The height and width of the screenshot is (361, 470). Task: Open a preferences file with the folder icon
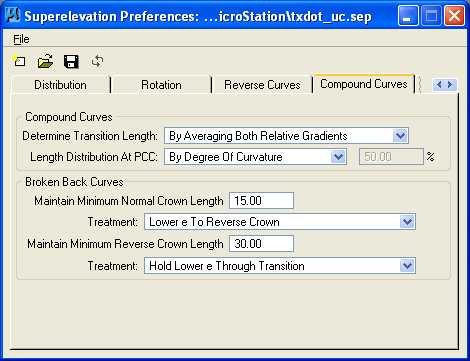click(45, 61)
